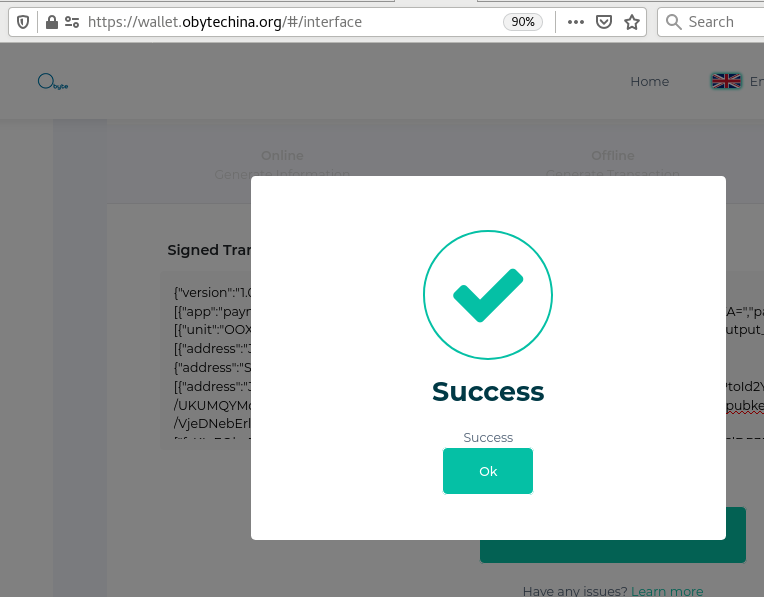Screen dimensions: 764x597
Task: Click the URL address bar text
Action: (225, 22)
